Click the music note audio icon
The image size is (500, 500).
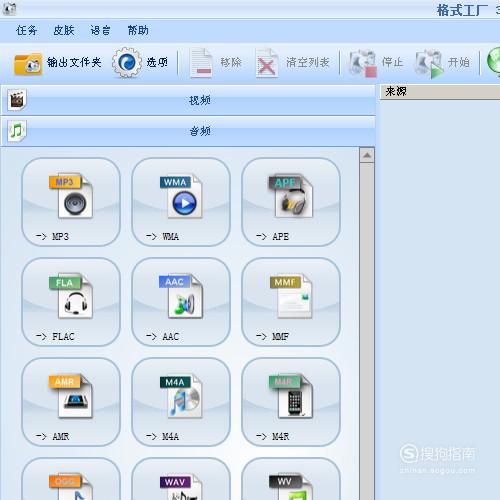[x=17, y=131]
